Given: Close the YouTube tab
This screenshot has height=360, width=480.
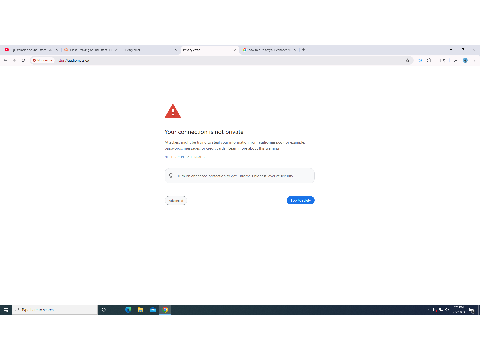Looking at the screenshot, I should (57, 50).
